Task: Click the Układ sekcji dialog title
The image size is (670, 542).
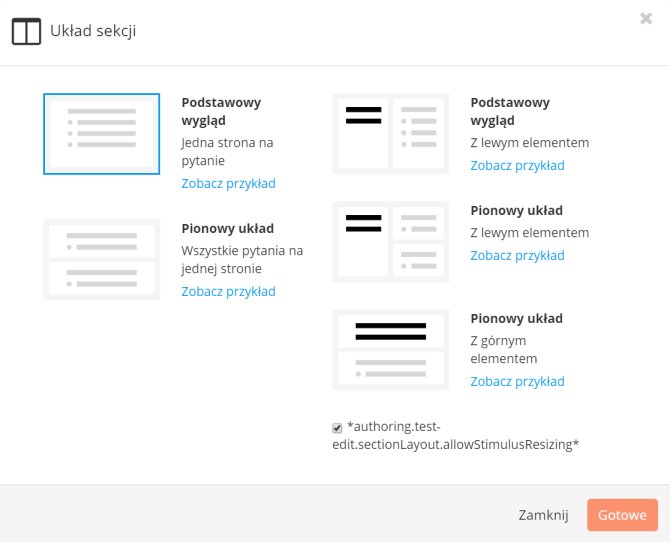Action: click(93, 31)
